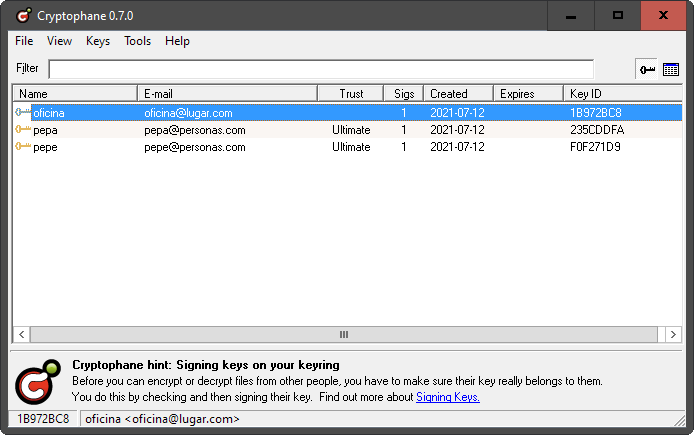Click the horizontal scrollbar right arrow
The image size is (694, 435).
673,335
